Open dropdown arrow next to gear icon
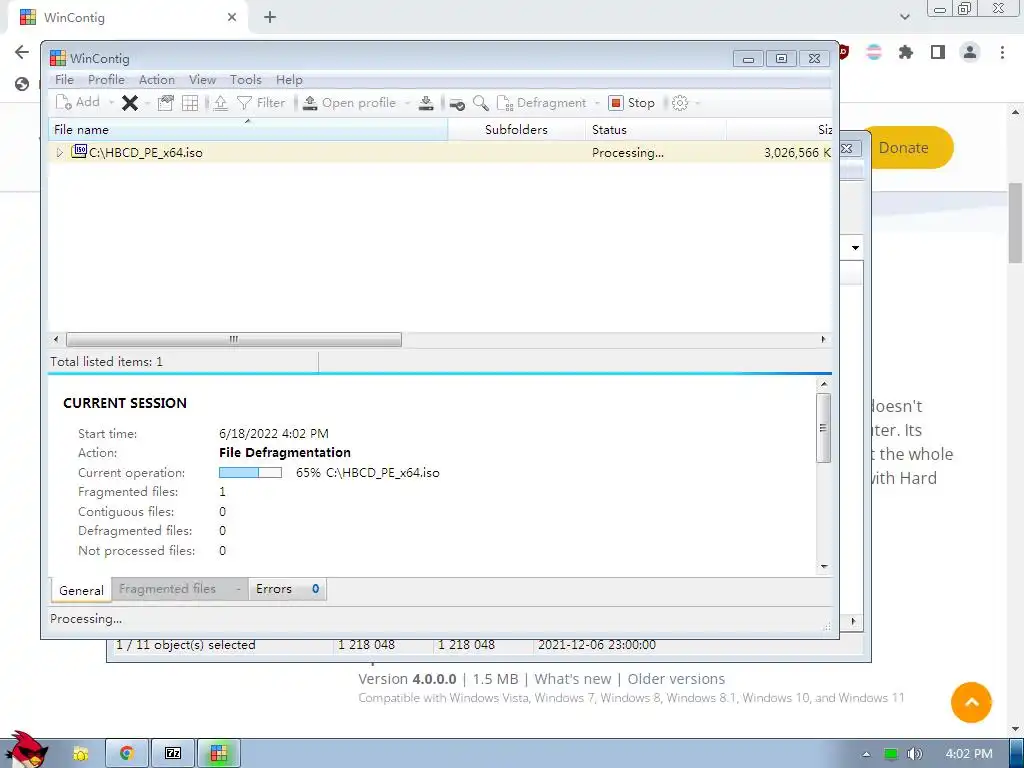1024x768 pixels. (x=697, y=103)
